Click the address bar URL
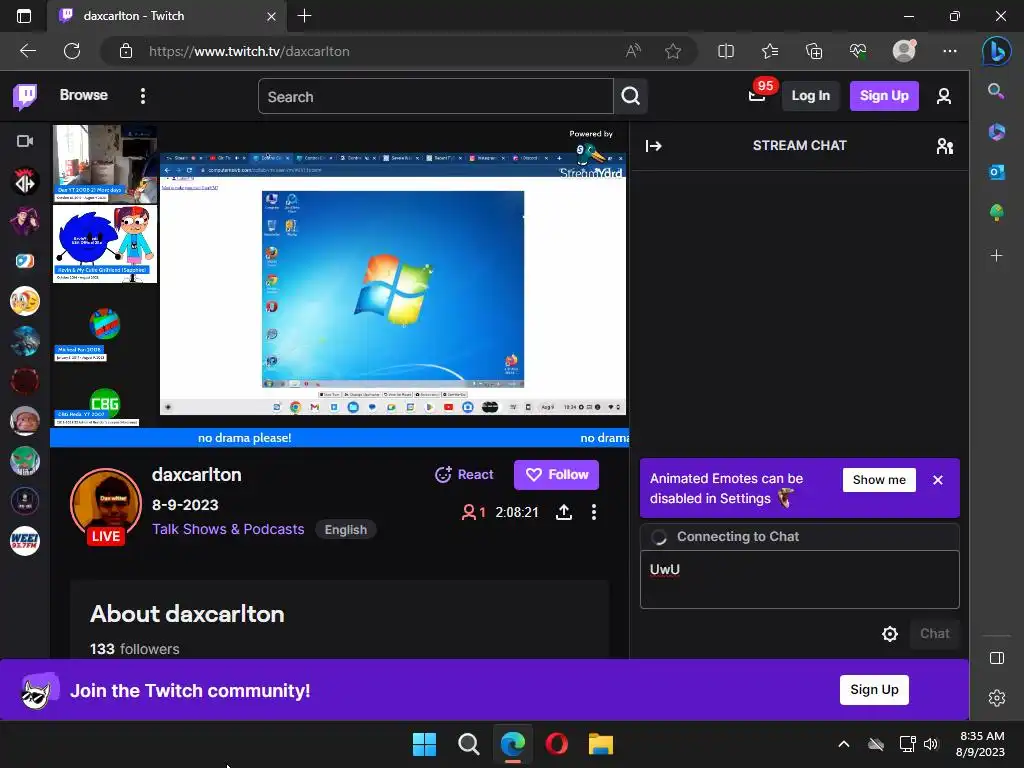Viewport: 1024px width, 768px height. click(249, 51)
